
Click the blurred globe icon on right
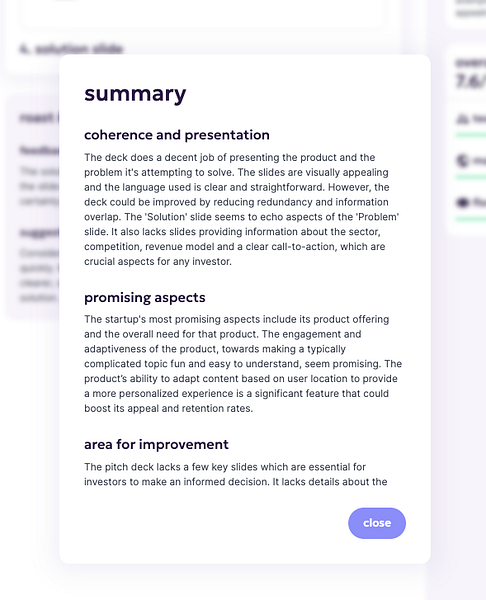(x=462, y=160)
